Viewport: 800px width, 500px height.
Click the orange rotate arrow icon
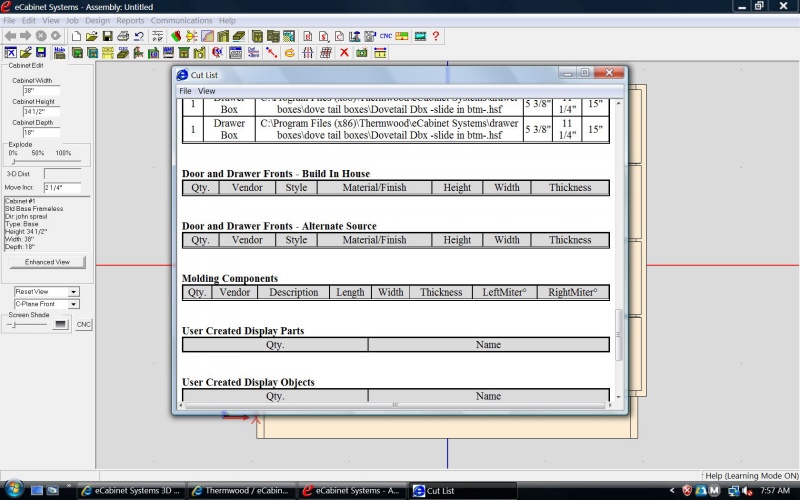click(290, 53)
